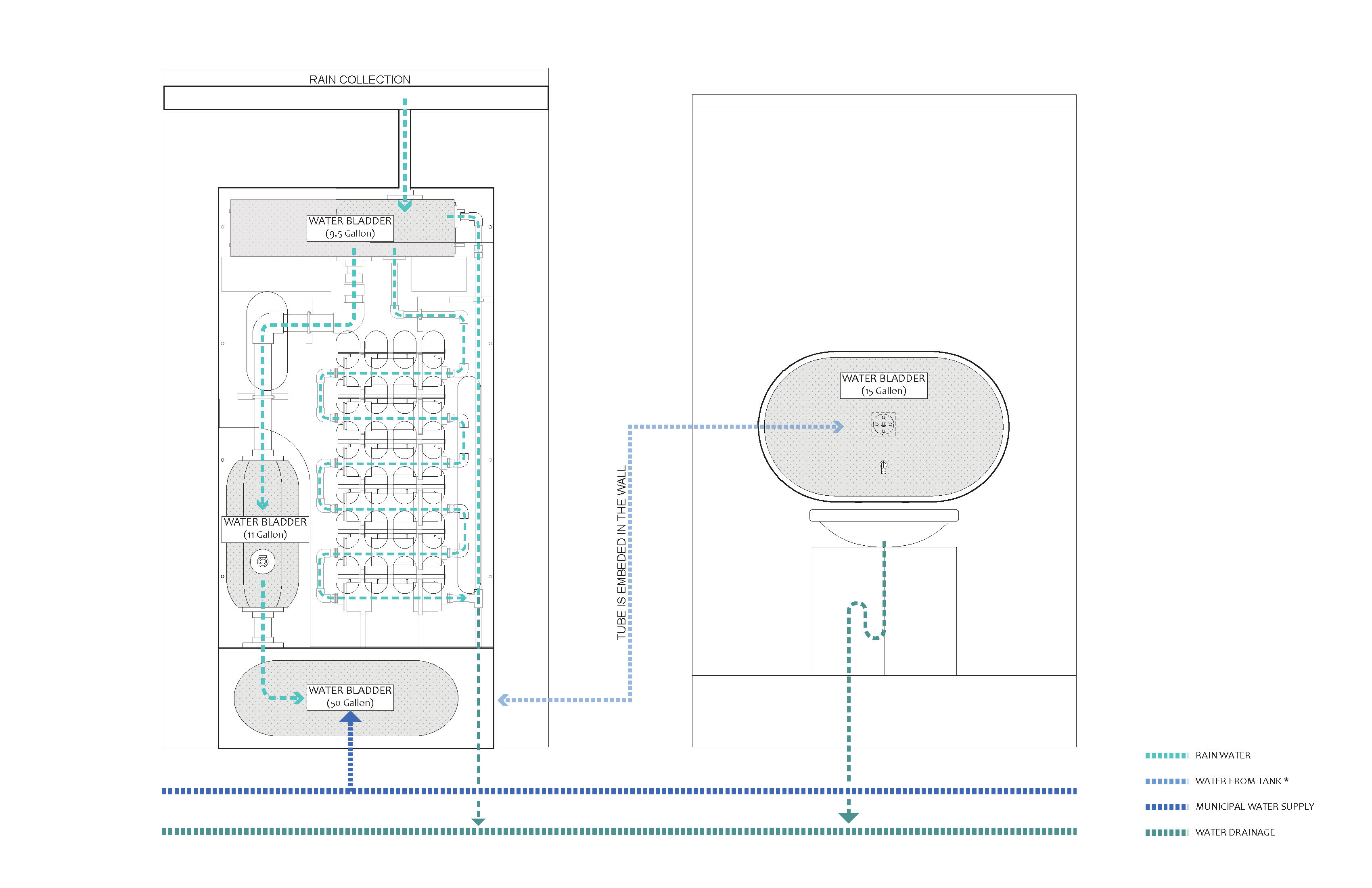Click the WATER FROM TANK legend swatch
The width and height of the screenshot is (1372, 888).
coord(1166,781)
